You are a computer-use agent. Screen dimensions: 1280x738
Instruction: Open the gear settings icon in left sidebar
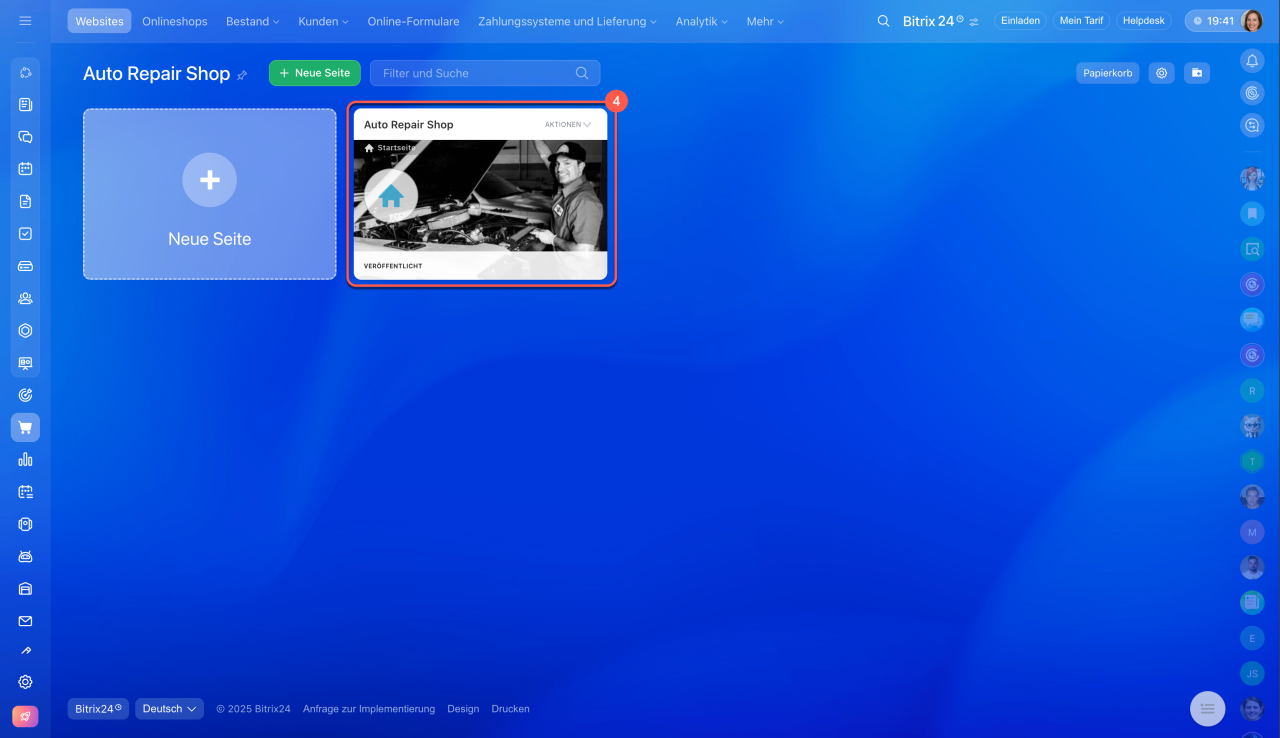(x=26, y=682)
